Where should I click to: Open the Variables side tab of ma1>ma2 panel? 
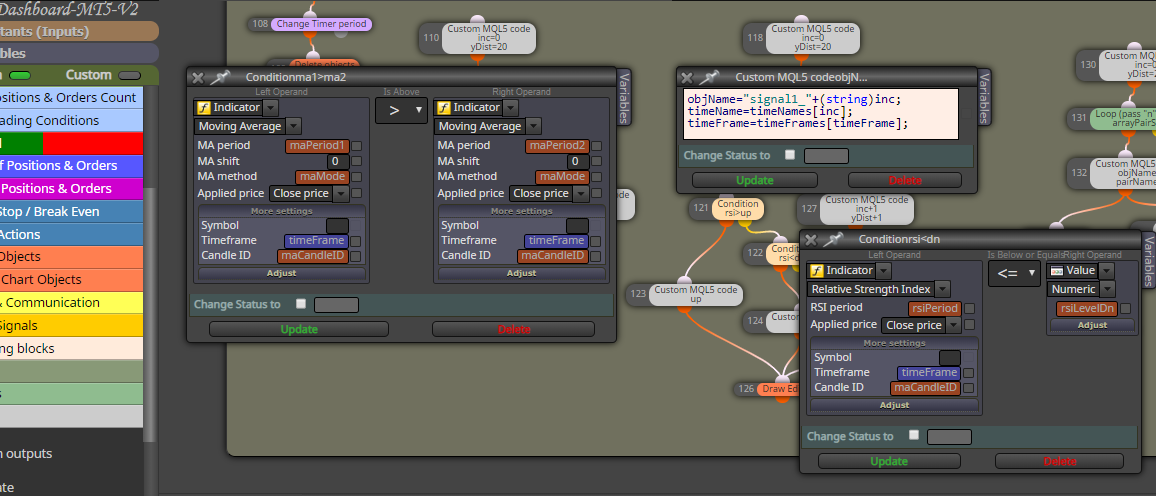click(624, 98)
